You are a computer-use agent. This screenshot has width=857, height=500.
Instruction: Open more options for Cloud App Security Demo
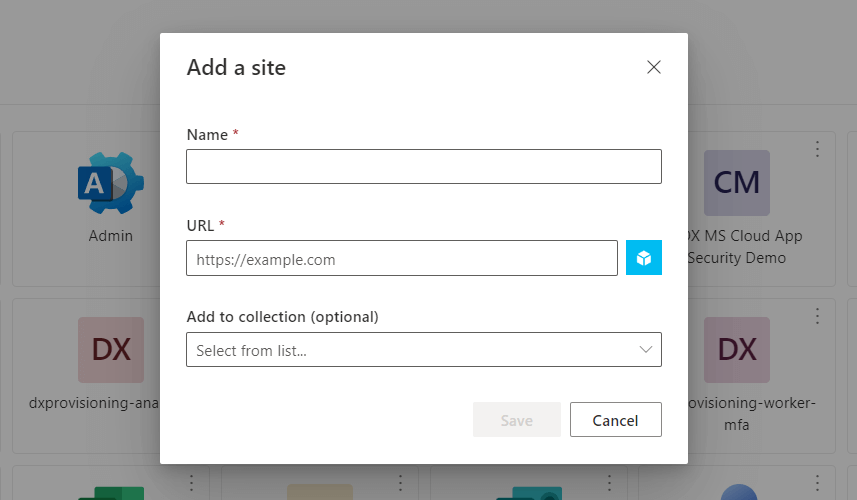point(817,149)
